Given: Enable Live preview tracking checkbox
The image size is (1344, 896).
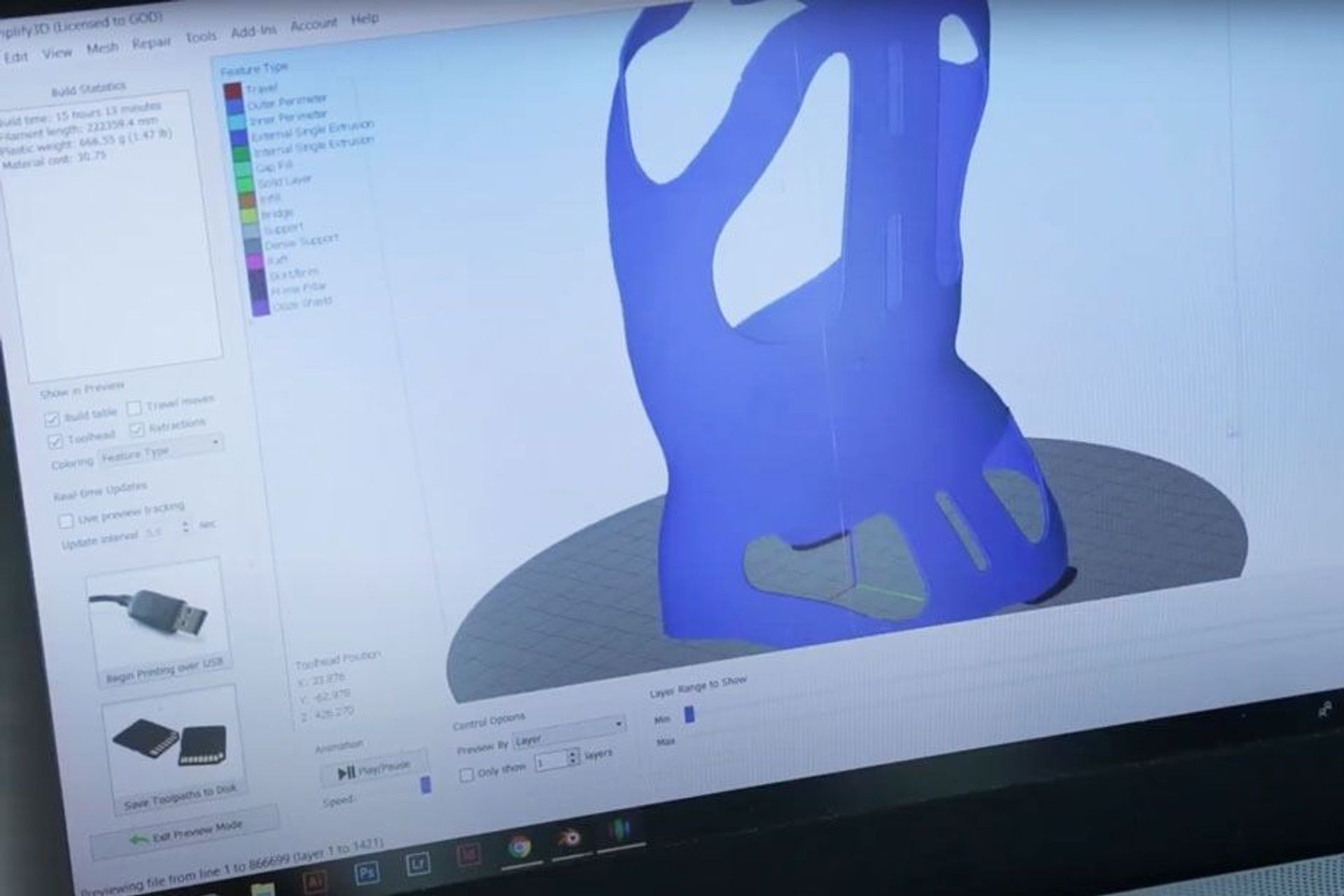Looking at the screenshot, I should [66, 521].
